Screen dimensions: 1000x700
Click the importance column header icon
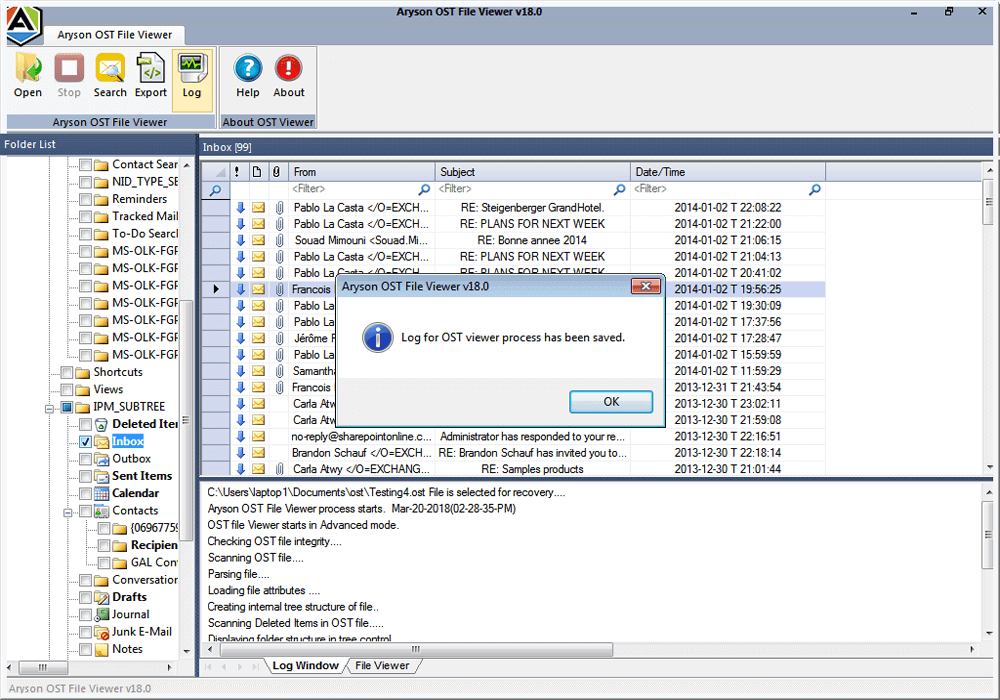(237, 172)
